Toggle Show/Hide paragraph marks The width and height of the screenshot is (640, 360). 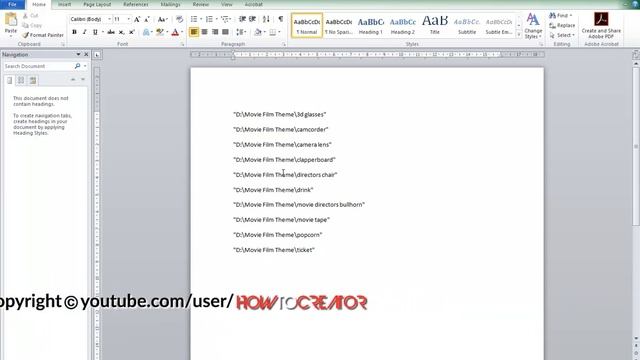281,19
